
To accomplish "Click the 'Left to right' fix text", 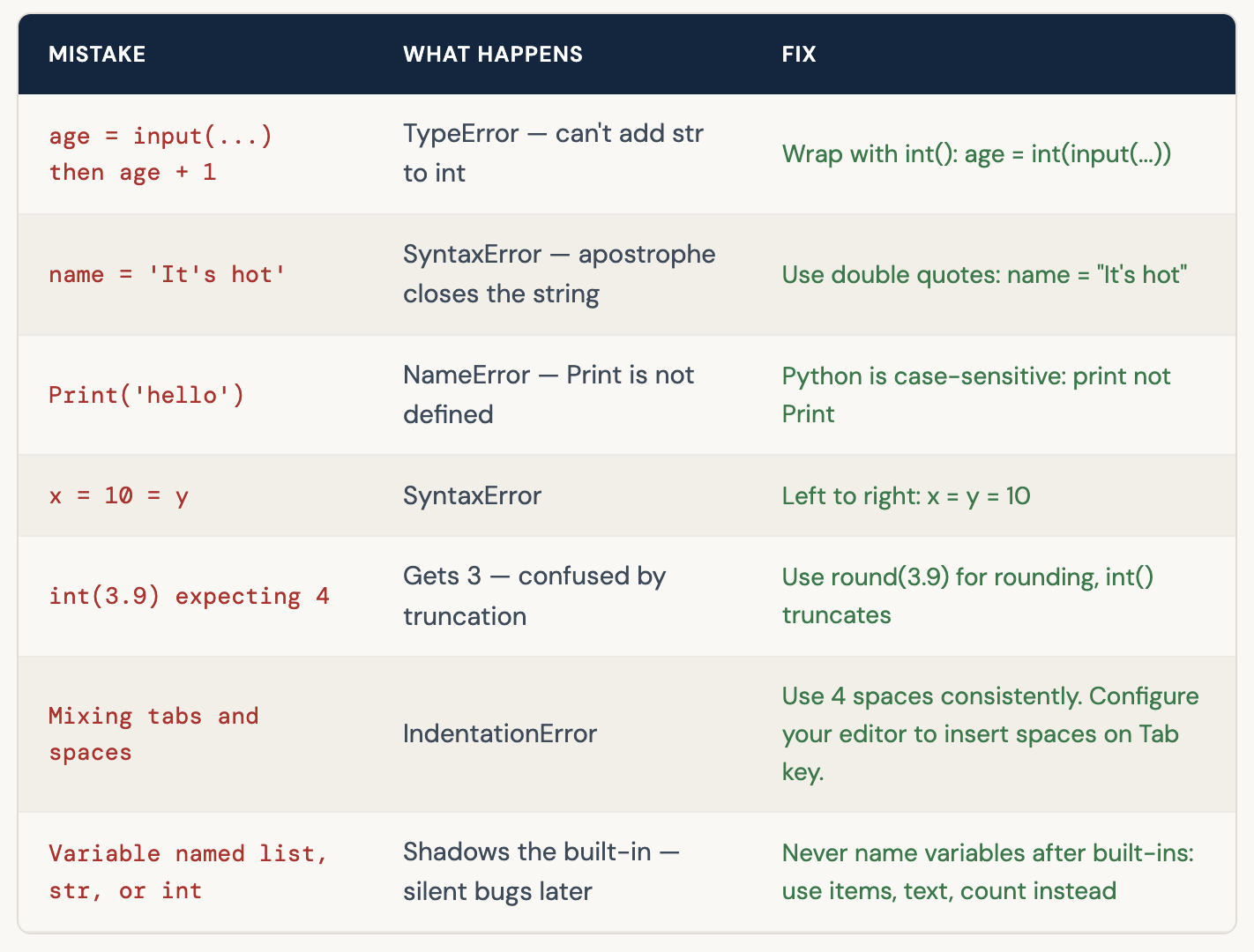I will (906, 496).
